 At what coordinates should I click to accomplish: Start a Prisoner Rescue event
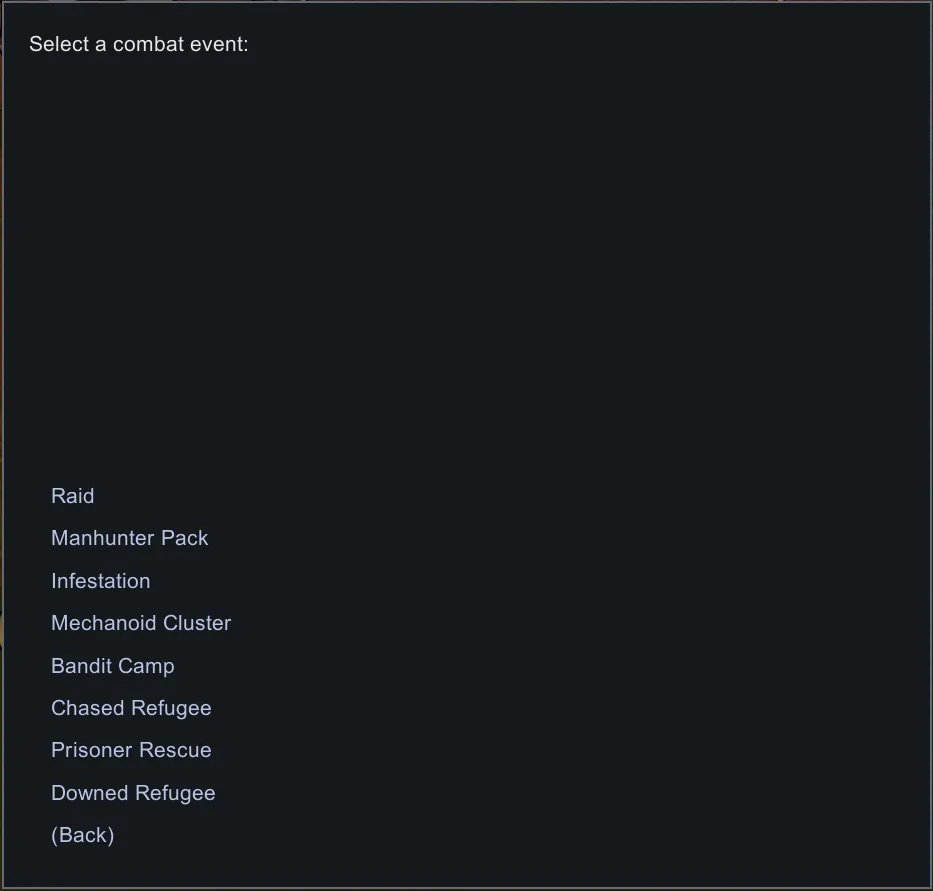tap(131, 750)
